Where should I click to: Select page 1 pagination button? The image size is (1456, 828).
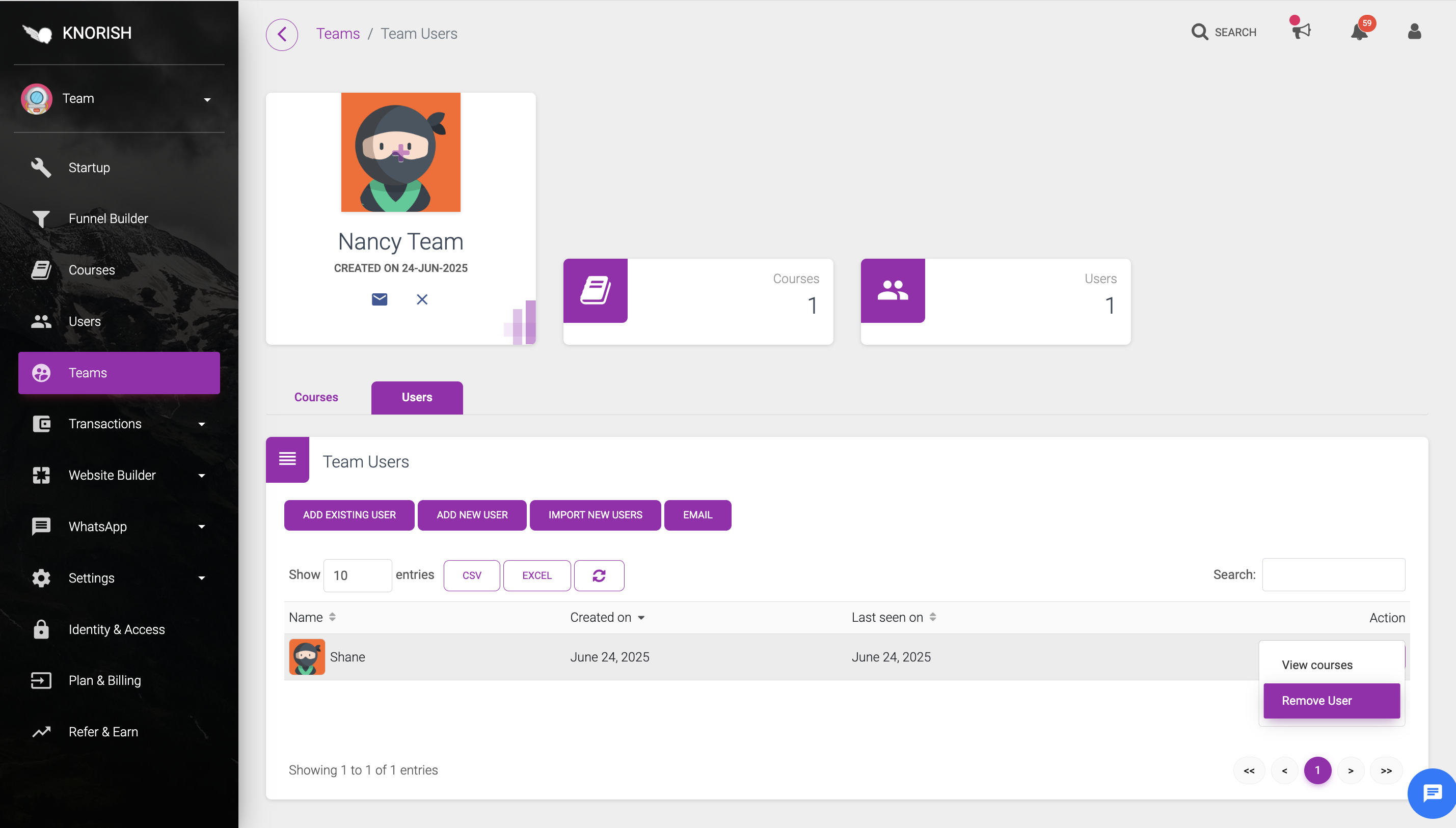[x=1317, y=770]
